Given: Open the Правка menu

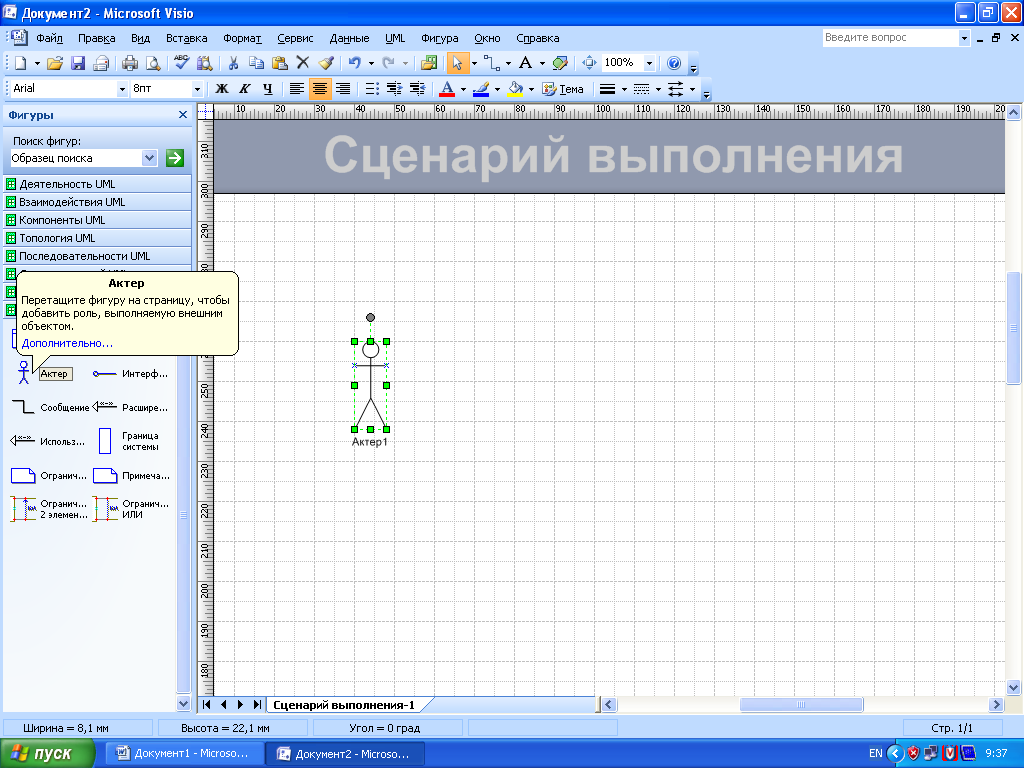Looking at the screenshot, I should pyautogui.click(x=97, y=38).
